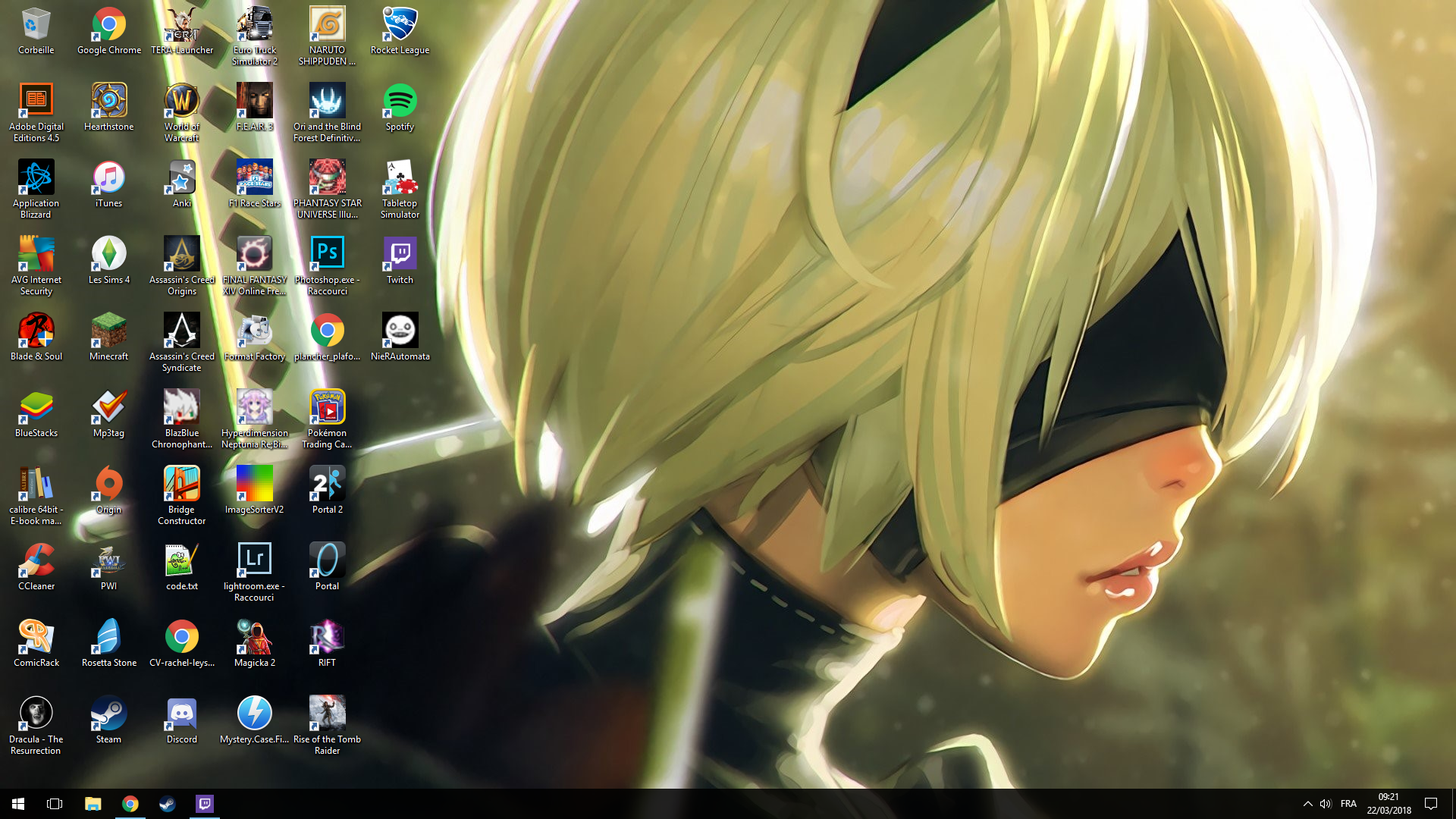Open the Corbeille recycle bin icon

point(36,32)
